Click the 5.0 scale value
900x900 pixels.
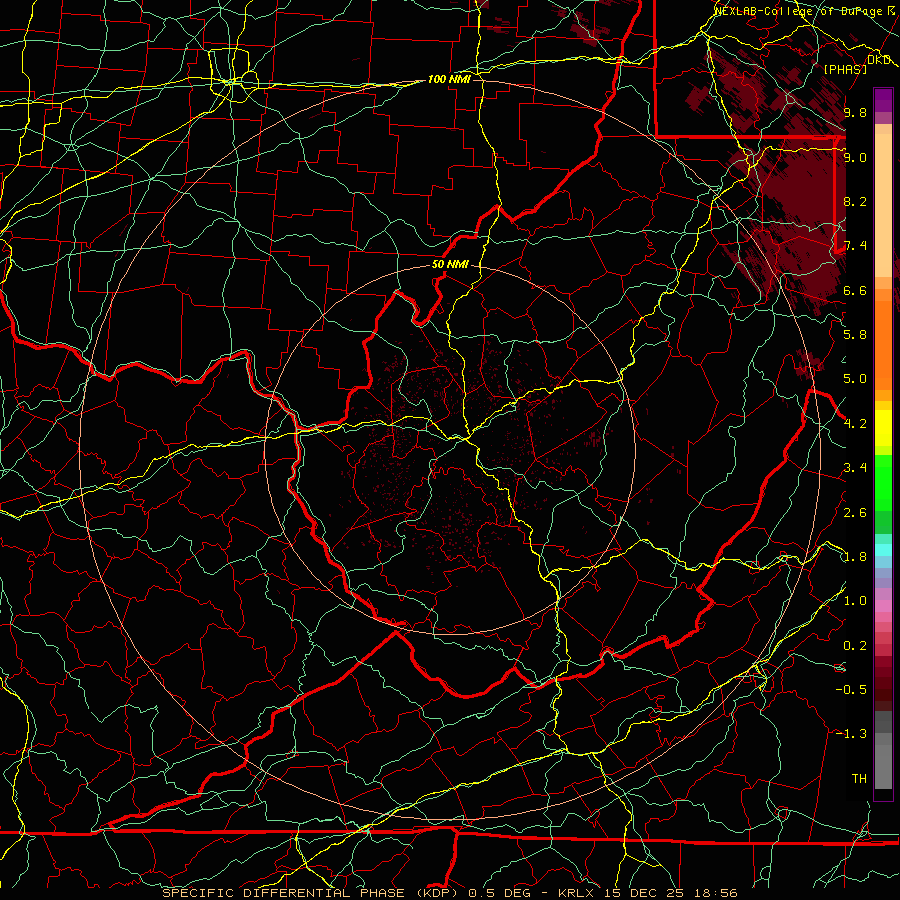pos(855,379)
